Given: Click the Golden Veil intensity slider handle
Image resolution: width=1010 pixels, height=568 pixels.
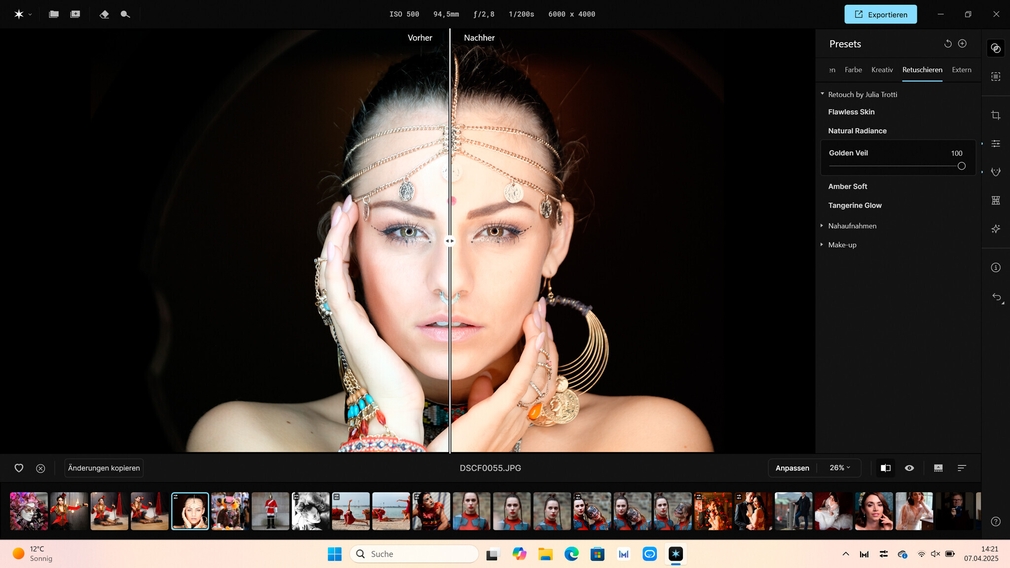Looking at the screenshot, I should 961,166.
